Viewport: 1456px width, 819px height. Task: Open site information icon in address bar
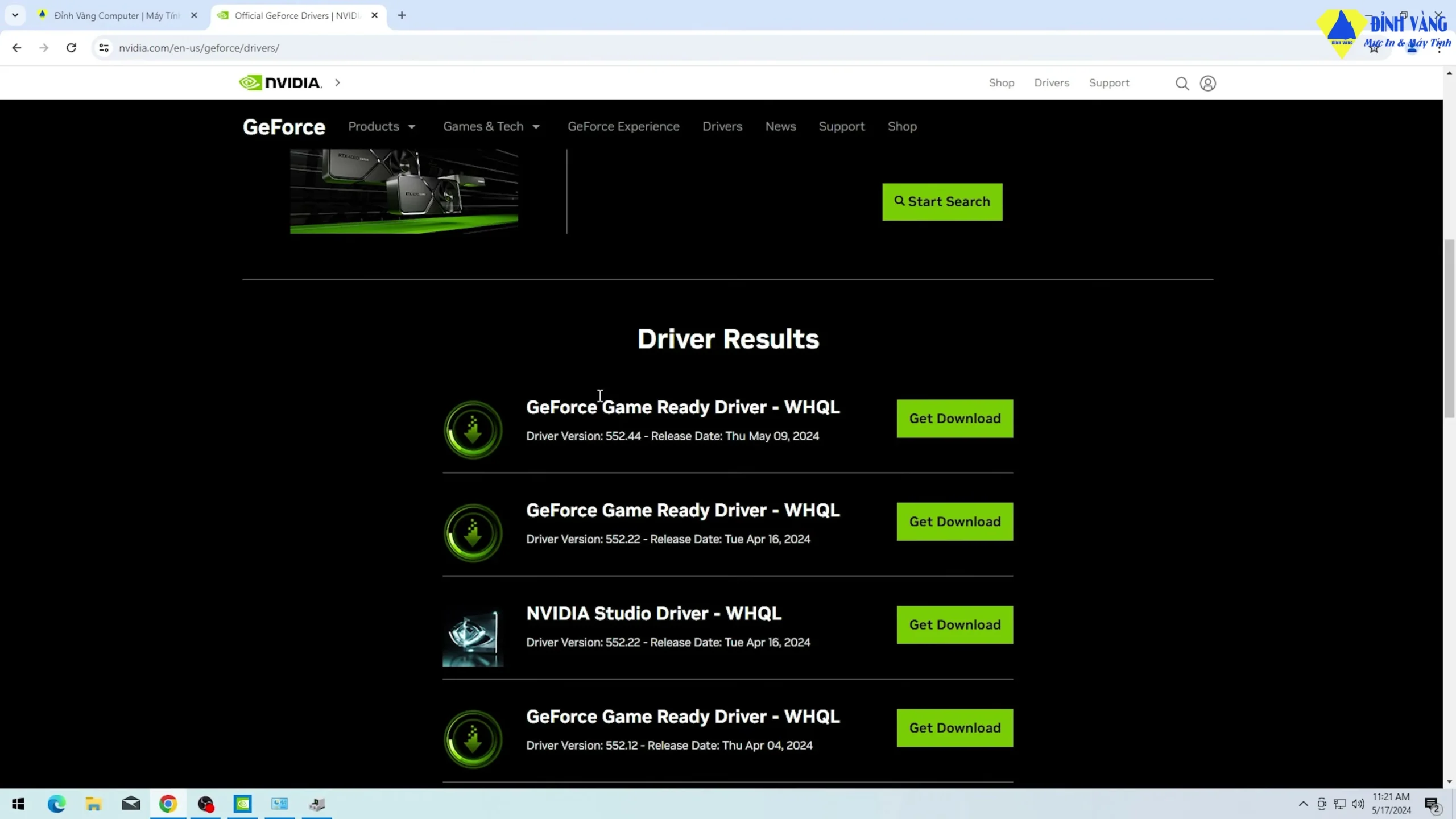pyautogui.click(x=104, y=48)
